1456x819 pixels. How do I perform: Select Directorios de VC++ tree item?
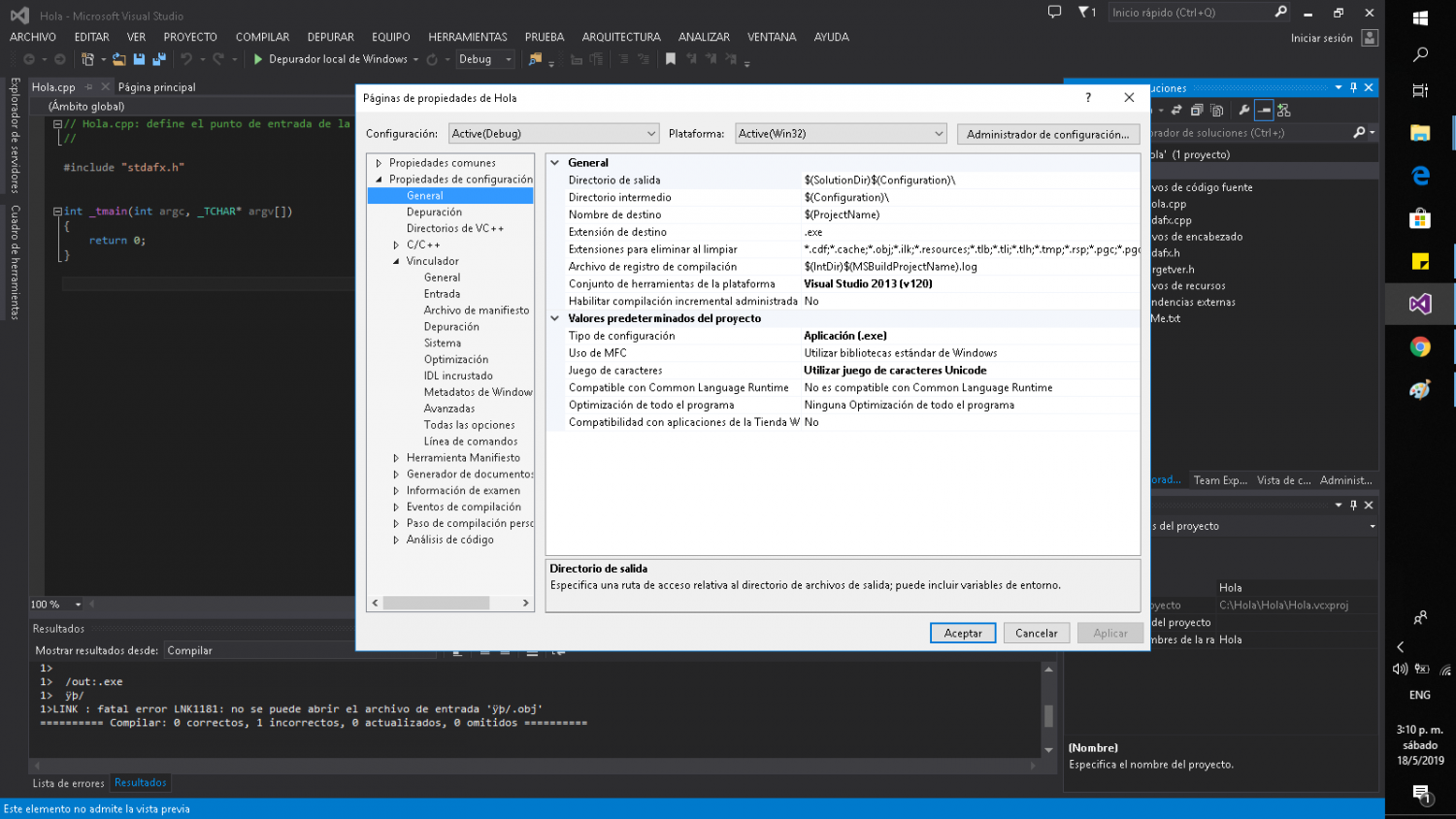455,228
